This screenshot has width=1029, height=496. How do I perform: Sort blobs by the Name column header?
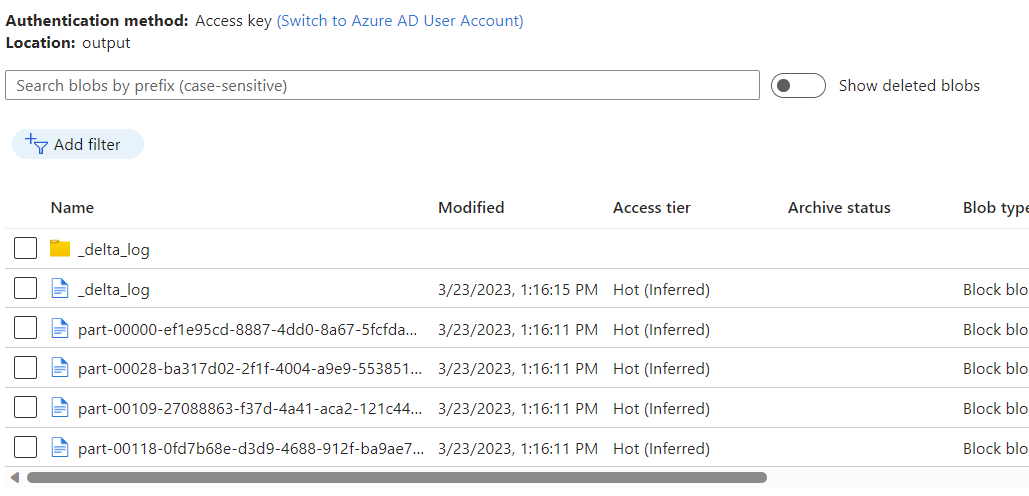coord(72,208)
